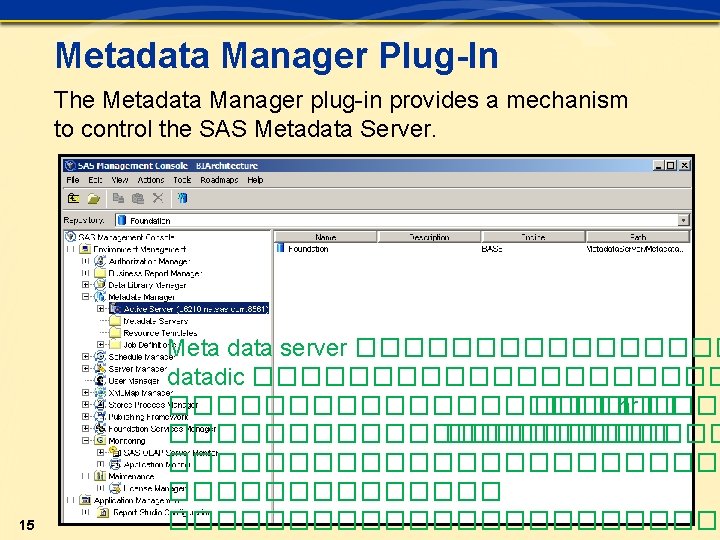Click the up-one-level folder toolbar icon
720x540 pixels.
click(73, 198)
